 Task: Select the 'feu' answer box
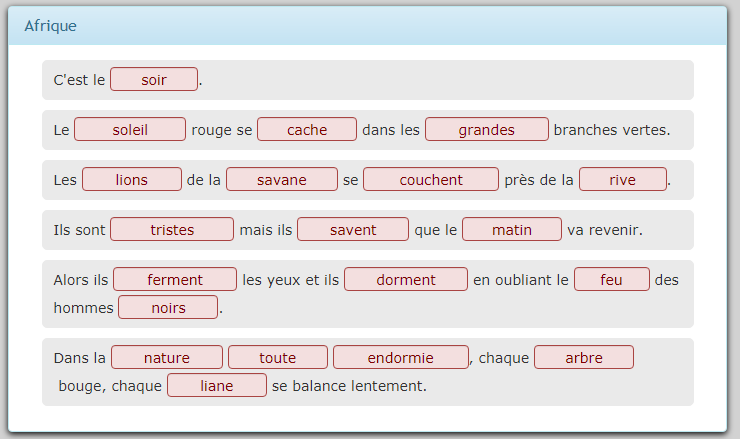point(612,279)
